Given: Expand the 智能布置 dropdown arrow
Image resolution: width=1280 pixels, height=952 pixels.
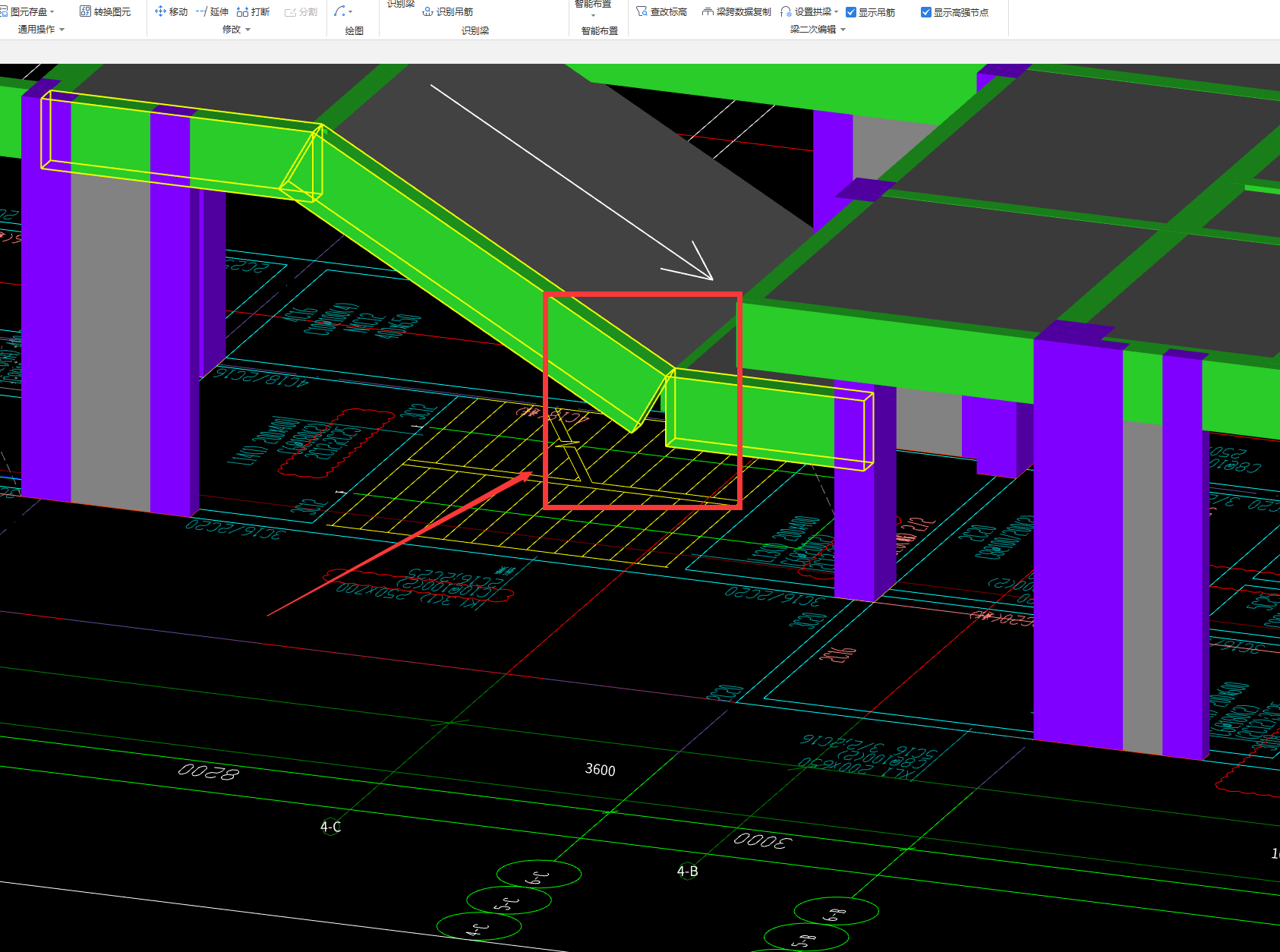Looking at the screenshot, I should pyautogui.click(x=594, y=16).
